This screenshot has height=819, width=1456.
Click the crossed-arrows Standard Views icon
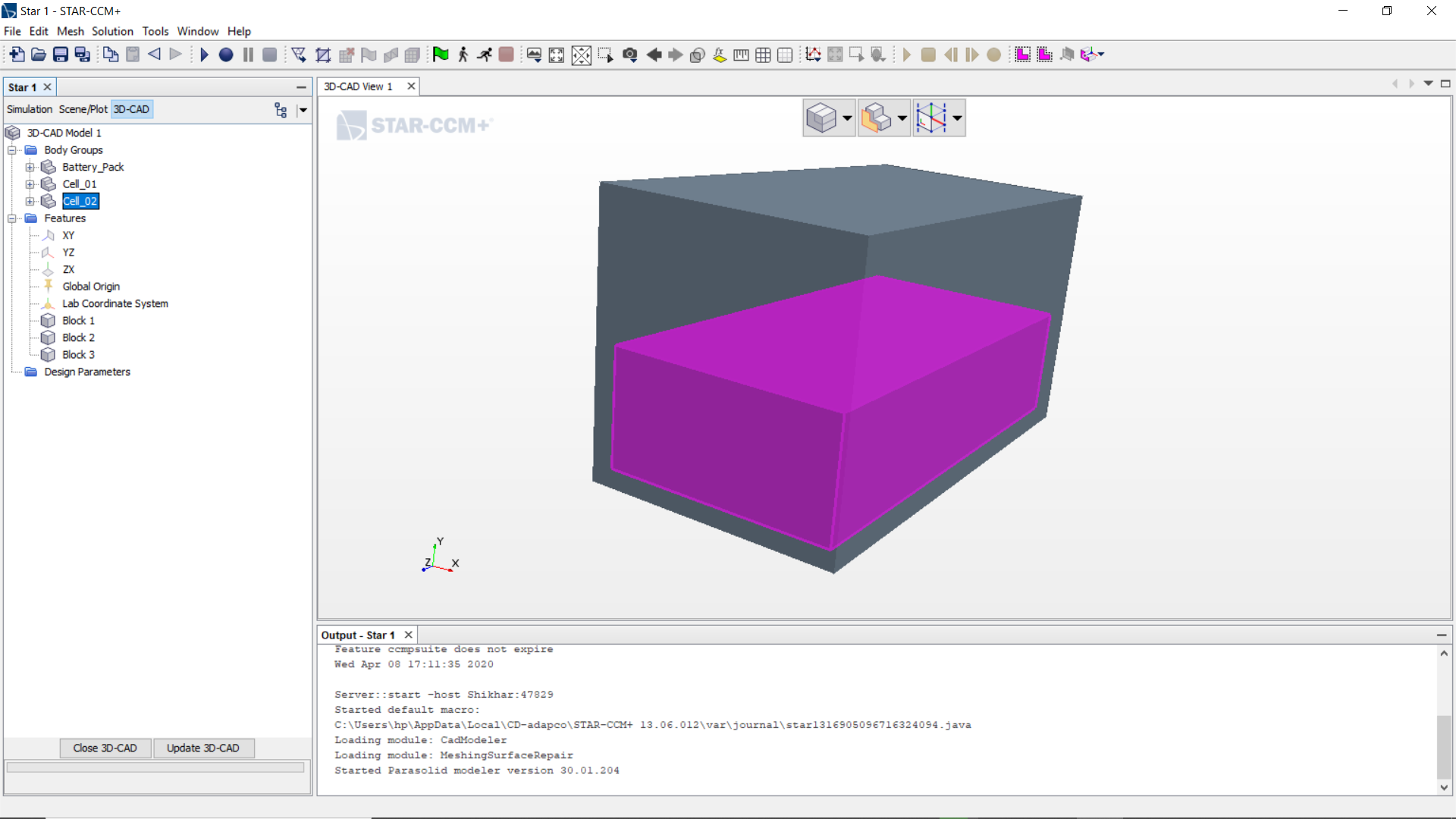[581, 55]
